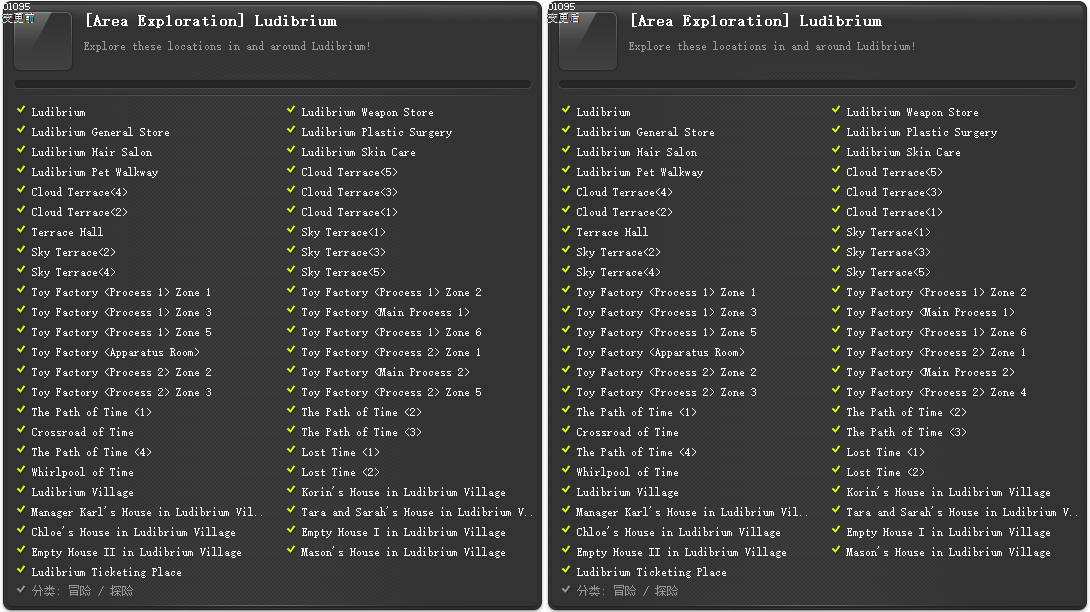Click the checkmark beside Toy Factory <Process 2> Zone 4
Viewport: 1090px width, 612px height.
(835, 391)
